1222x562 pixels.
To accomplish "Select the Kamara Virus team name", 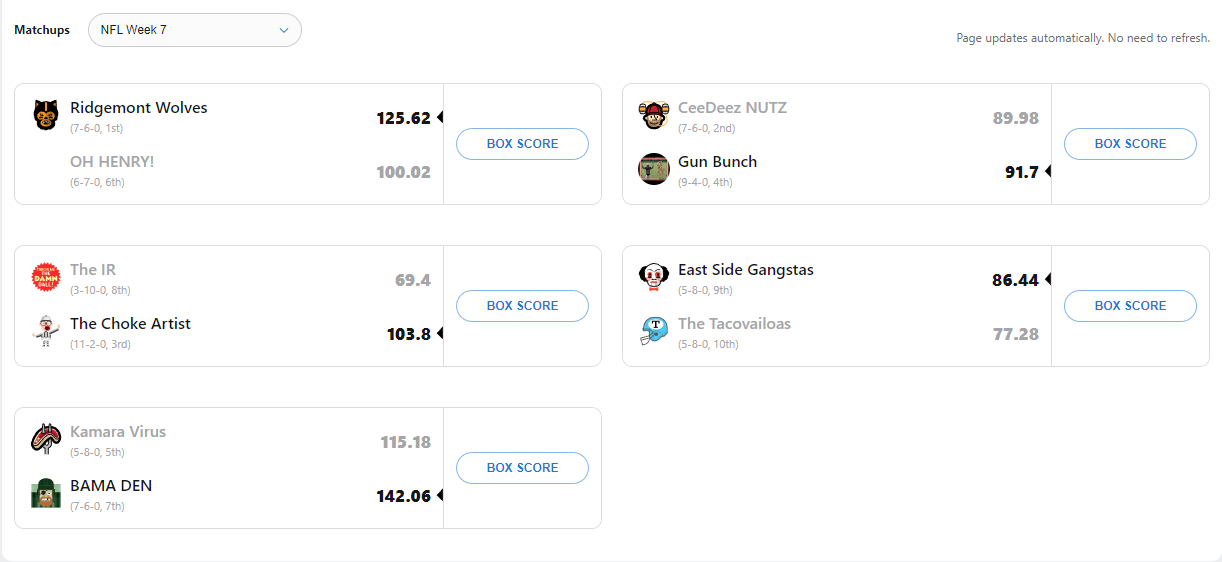I will (118, 432).
